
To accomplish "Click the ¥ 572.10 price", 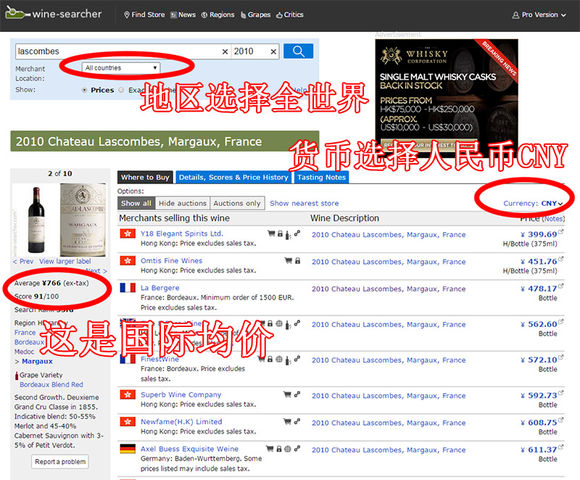I will [539, 360].
